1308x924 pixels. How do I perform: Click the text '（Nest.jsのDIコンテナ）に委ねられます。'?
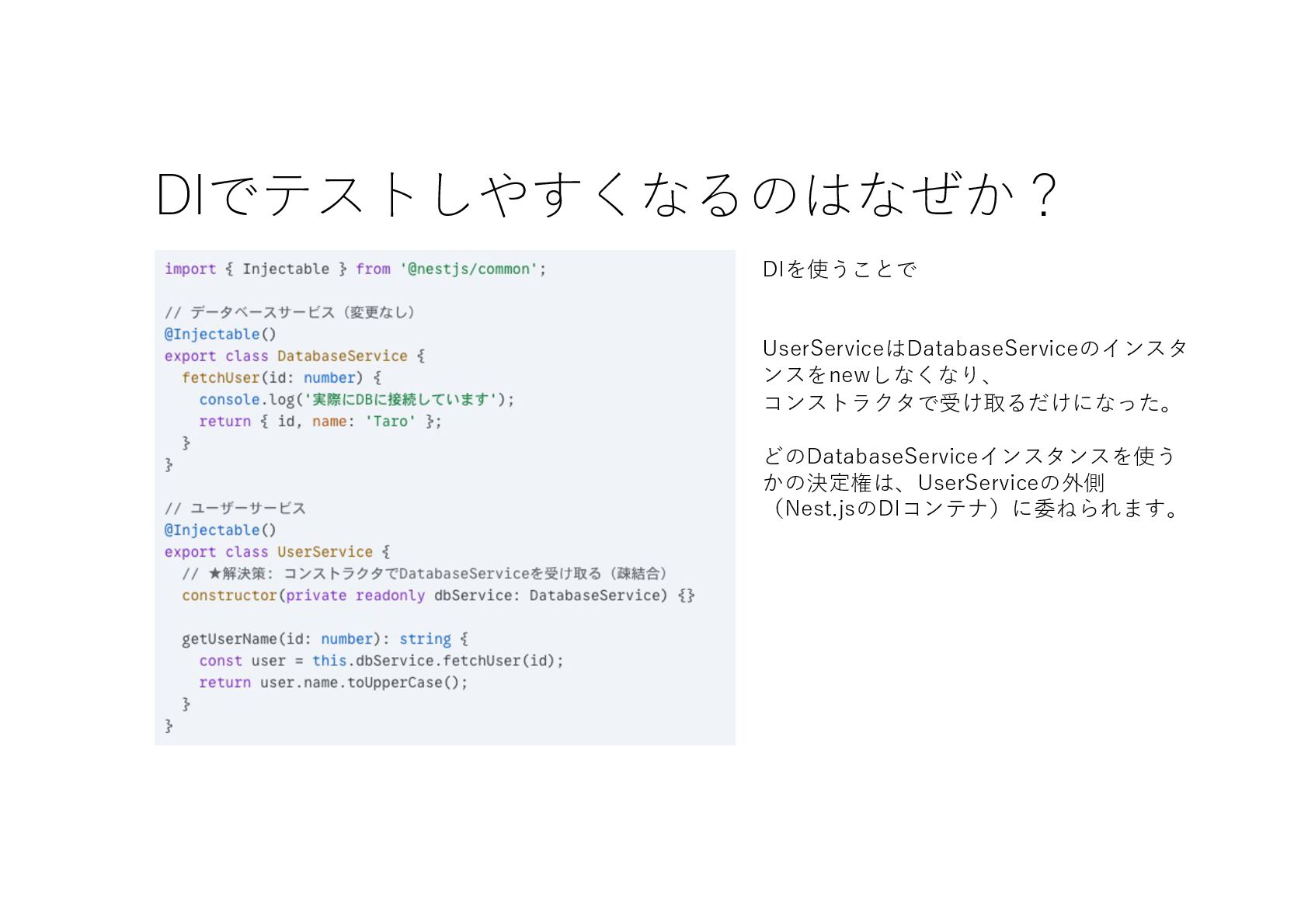click(972, 509)
